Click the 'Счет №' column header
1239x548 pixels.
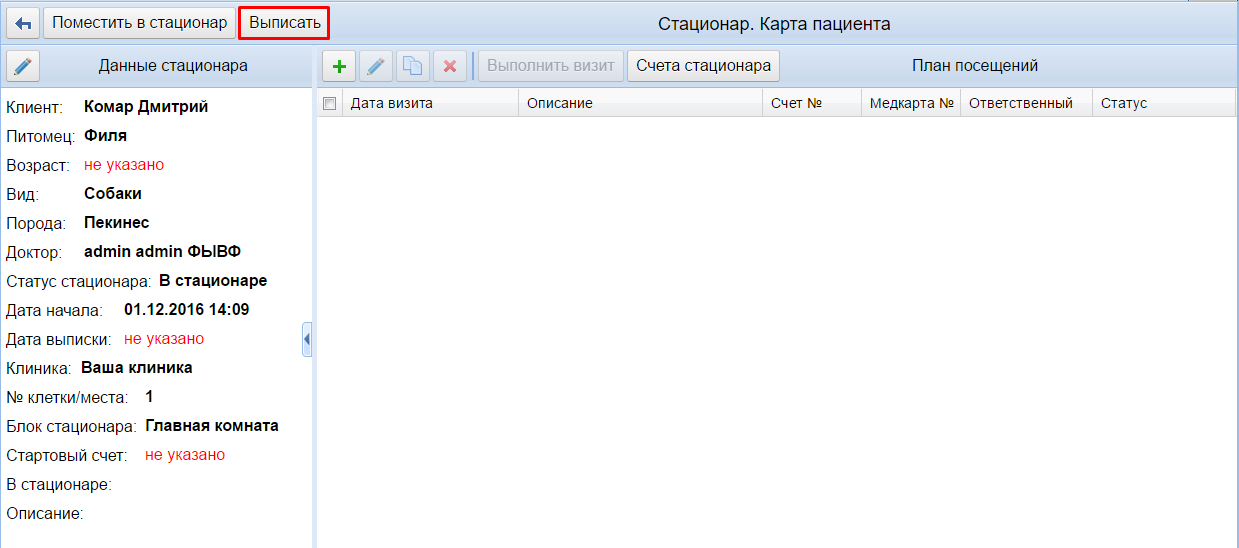point(796,103)
